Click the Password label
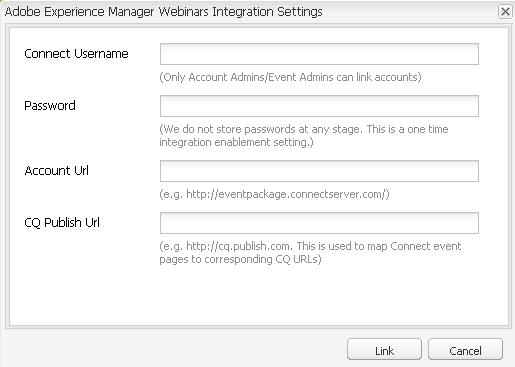This screenshot has height=367, width=515. [50, 106]
